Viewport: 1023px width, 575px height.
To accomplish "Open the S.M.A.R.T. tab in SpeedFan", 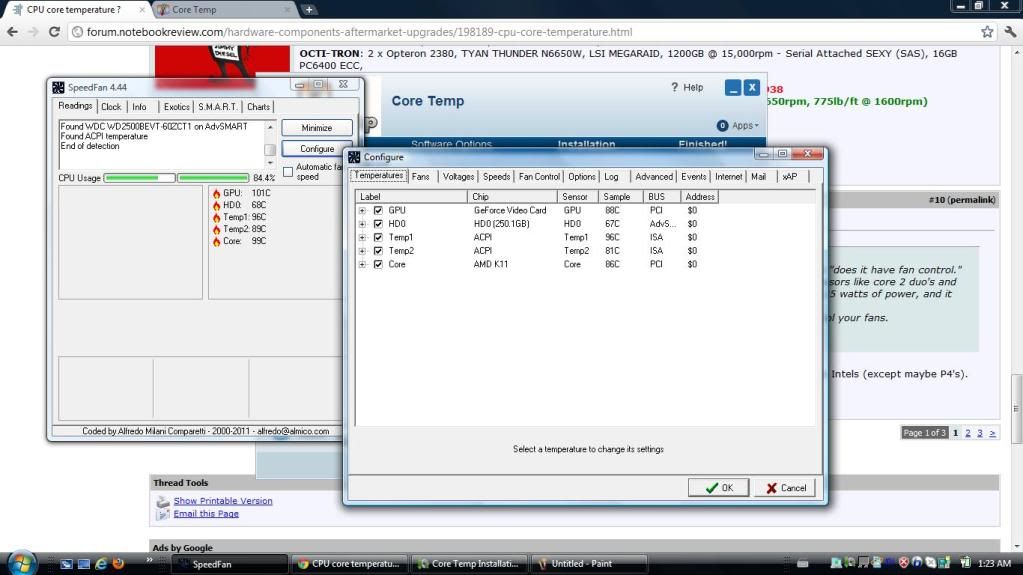I will pos(218,107).
